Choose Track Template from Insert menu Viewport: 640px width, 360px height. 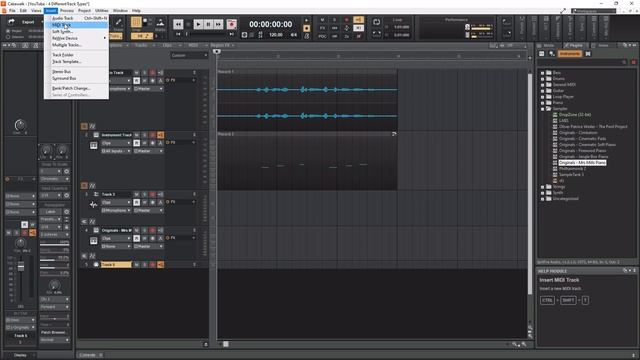pyautogui.click(x=76, y=61)
